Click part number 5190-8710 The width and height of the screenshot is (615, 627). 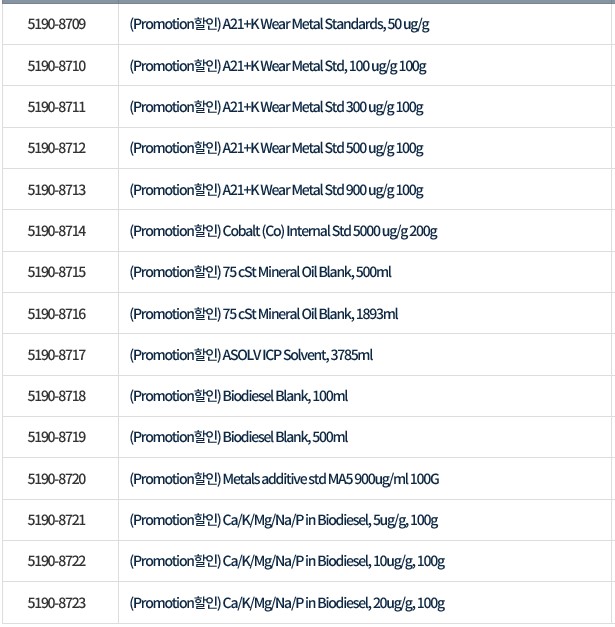click(x=57, y=66)
